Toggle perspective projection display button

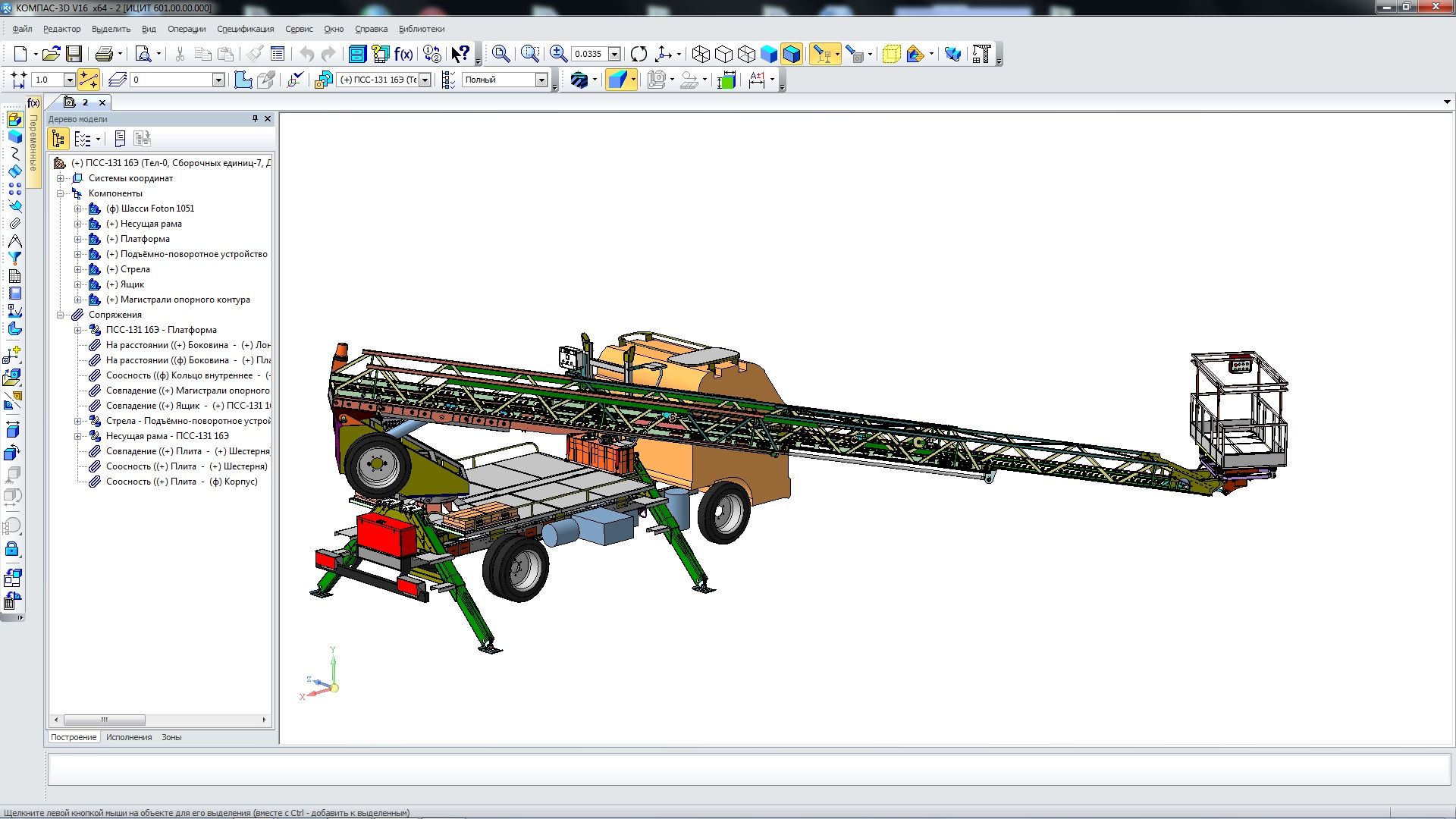(x=892, y=54)
